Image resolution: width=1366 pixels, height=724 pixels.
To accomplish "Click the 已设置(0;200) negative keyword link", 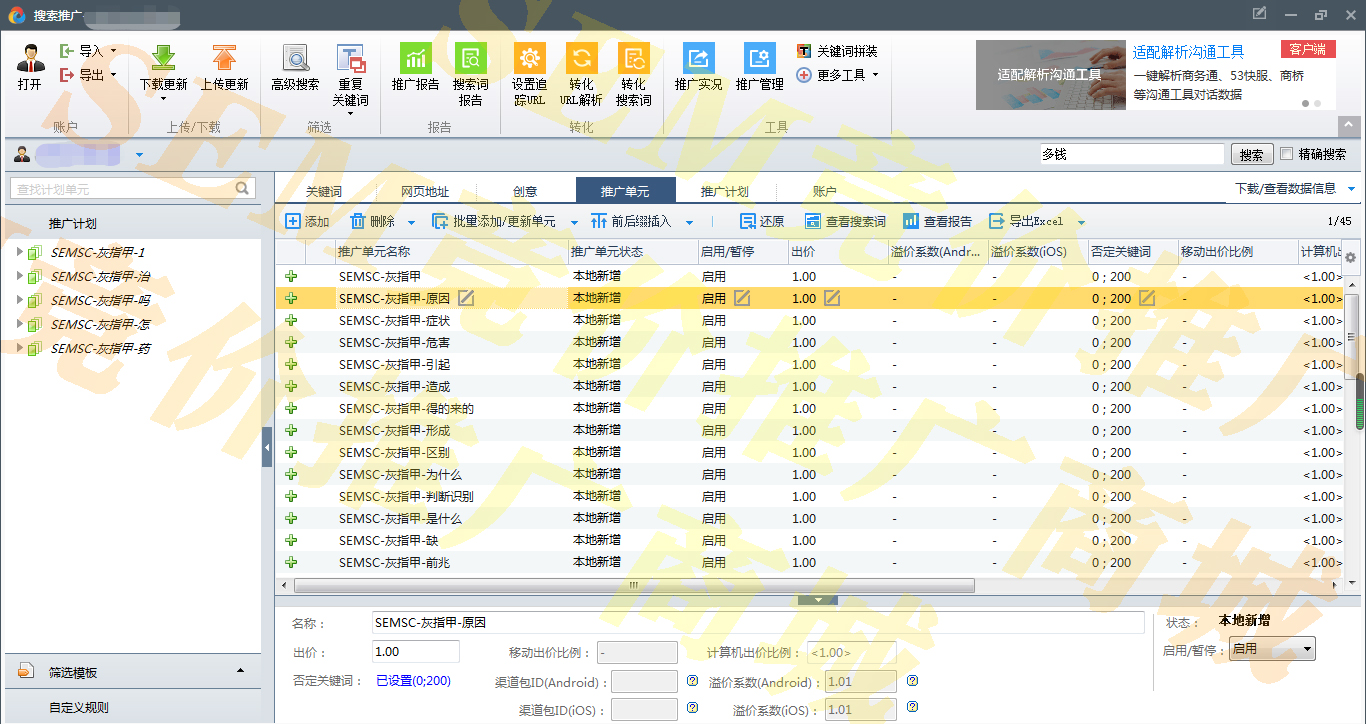I will tap(413, 681).
